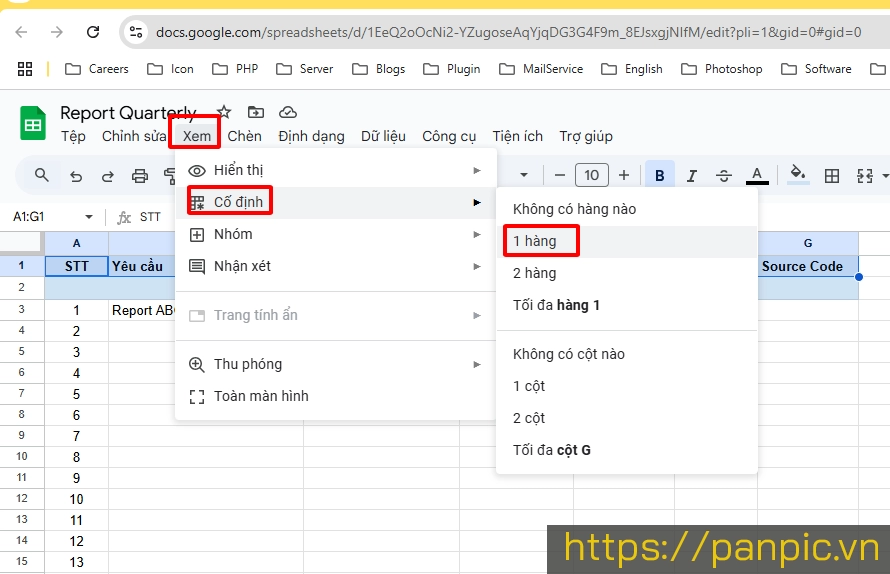890x574 pixels.
Task: Click the STT cell in row 1
Action: pyautogui.click(x=77, y=266)
